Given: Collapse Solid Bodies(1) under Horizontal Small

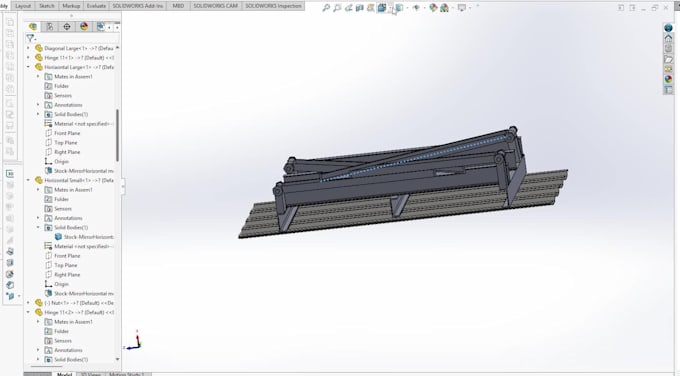Looking at the screenshot, I should coord(38,227).
